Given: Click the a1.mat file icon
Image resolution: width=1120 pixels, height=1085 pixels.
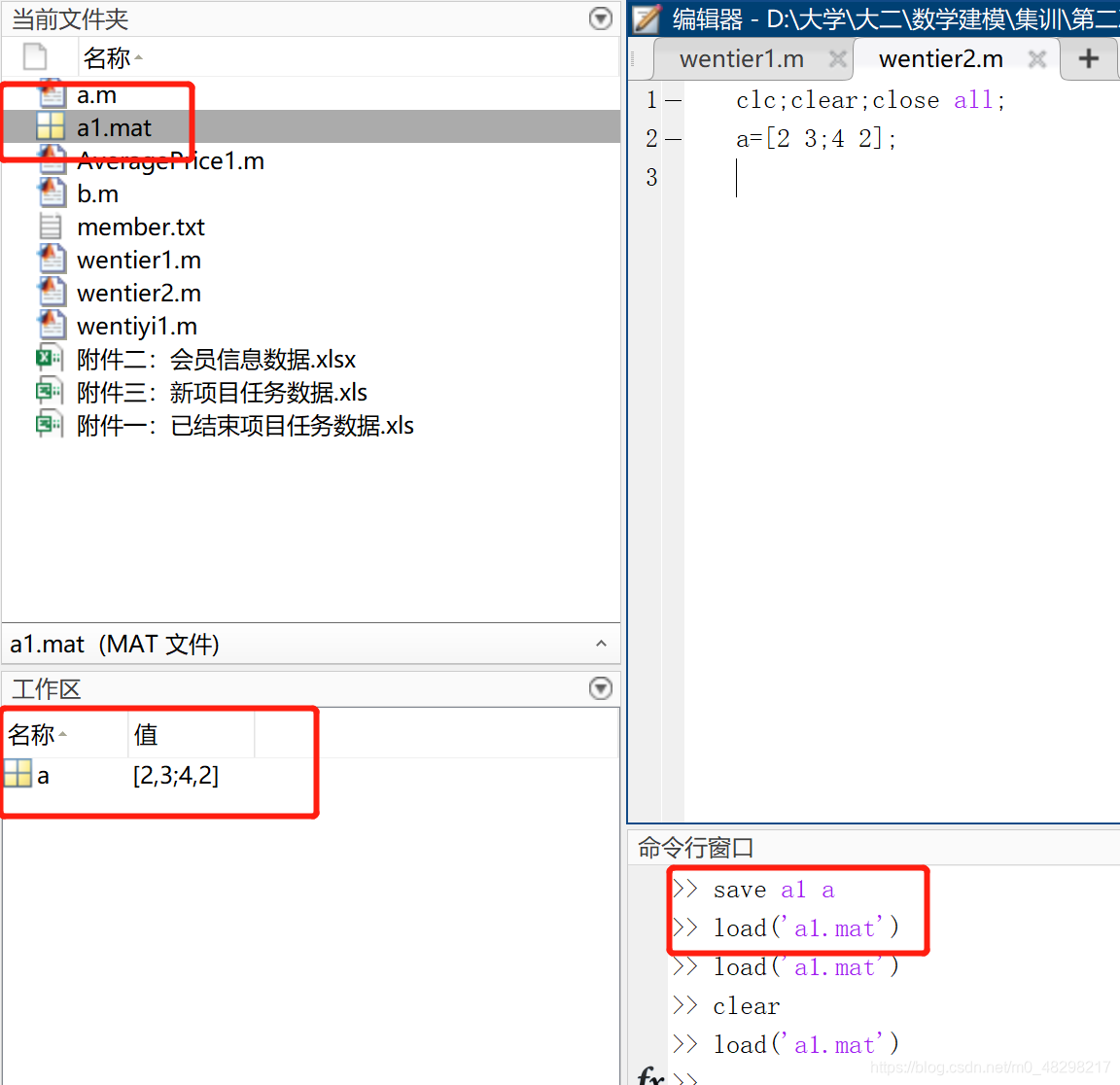Looking at the screenshot, I should point(51,127).
